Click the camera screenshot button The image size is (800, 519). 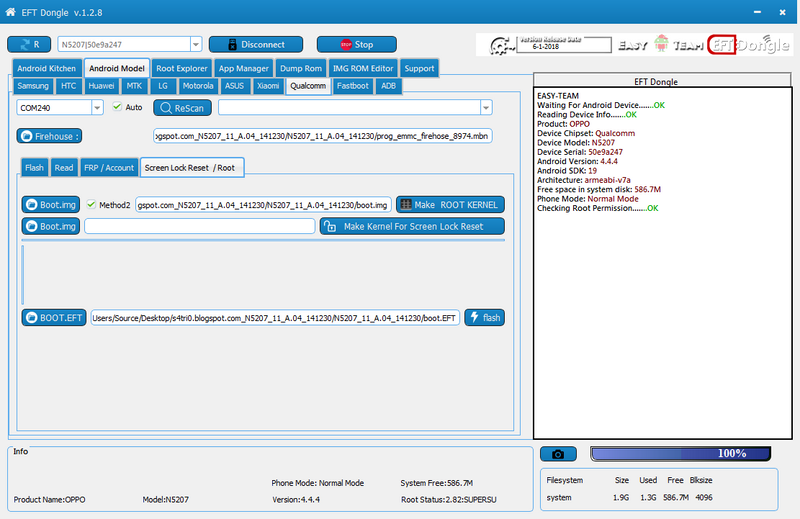pos(558,454)
